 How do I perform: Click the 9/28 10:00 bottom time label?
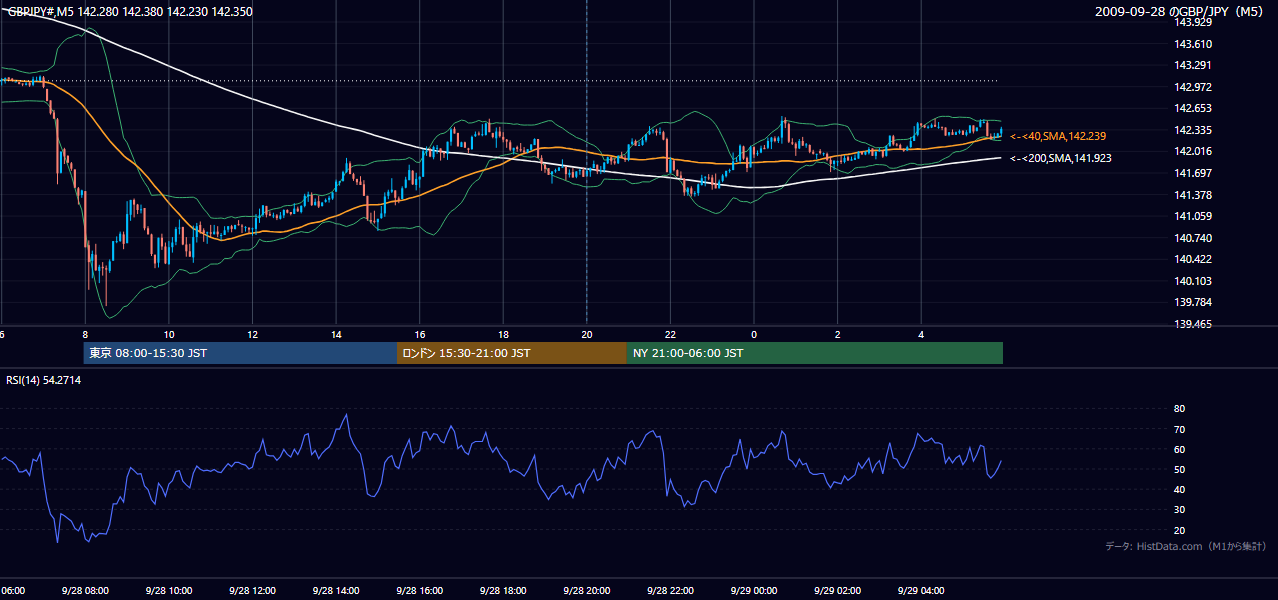pos(168,591)
